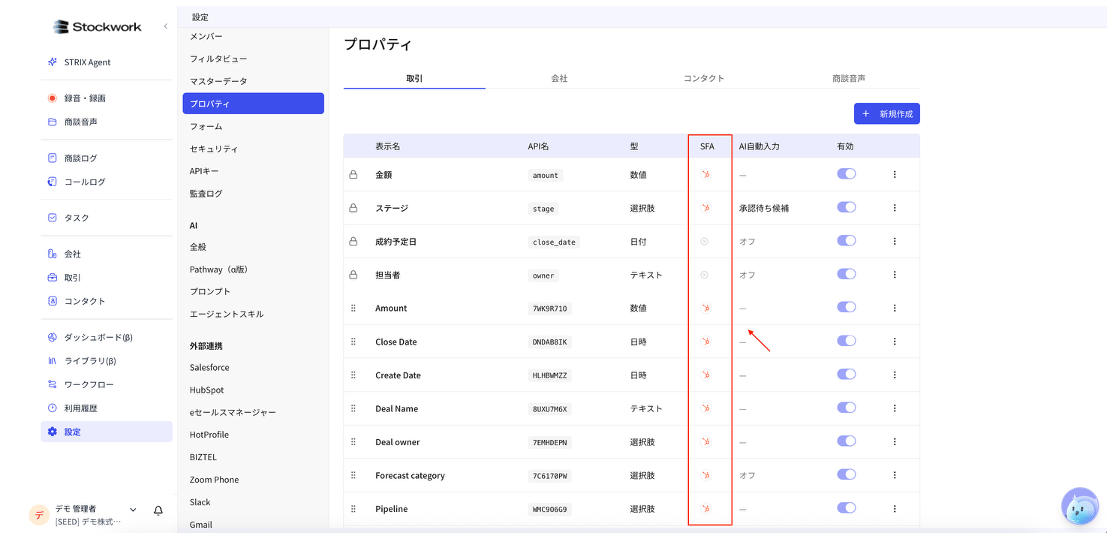Click the 利用履歴 clock icon

52,408
